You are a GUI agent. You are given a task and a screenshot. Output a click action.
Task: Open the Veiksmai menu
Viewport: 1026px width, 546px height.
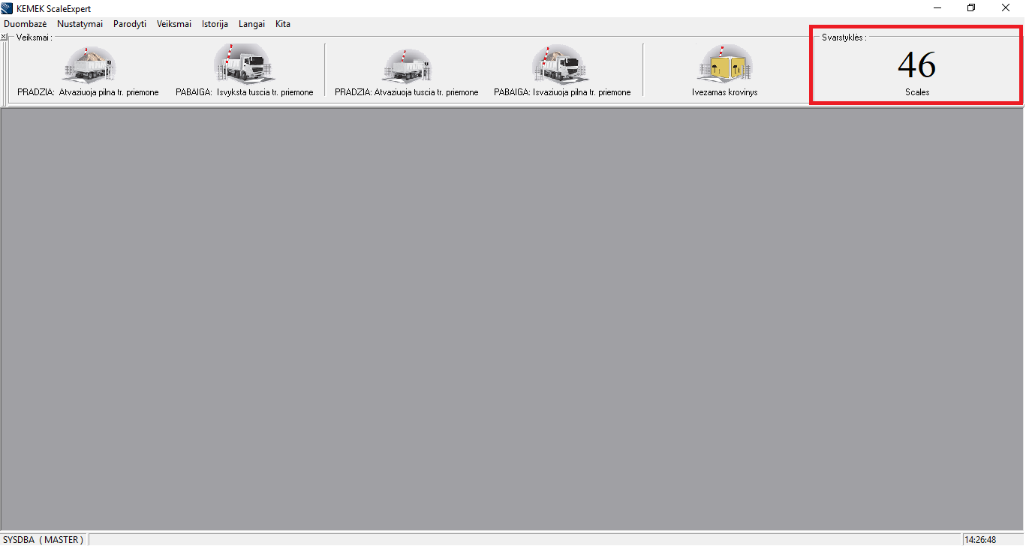click(174, 24)
